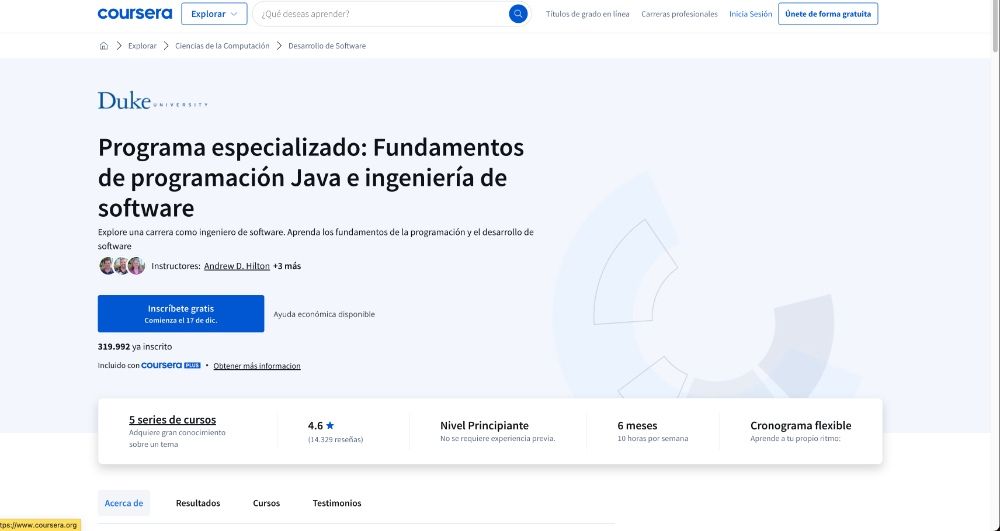Click the 4.6 star rating icon
The image size is (1000, 531).
[330, 426]
